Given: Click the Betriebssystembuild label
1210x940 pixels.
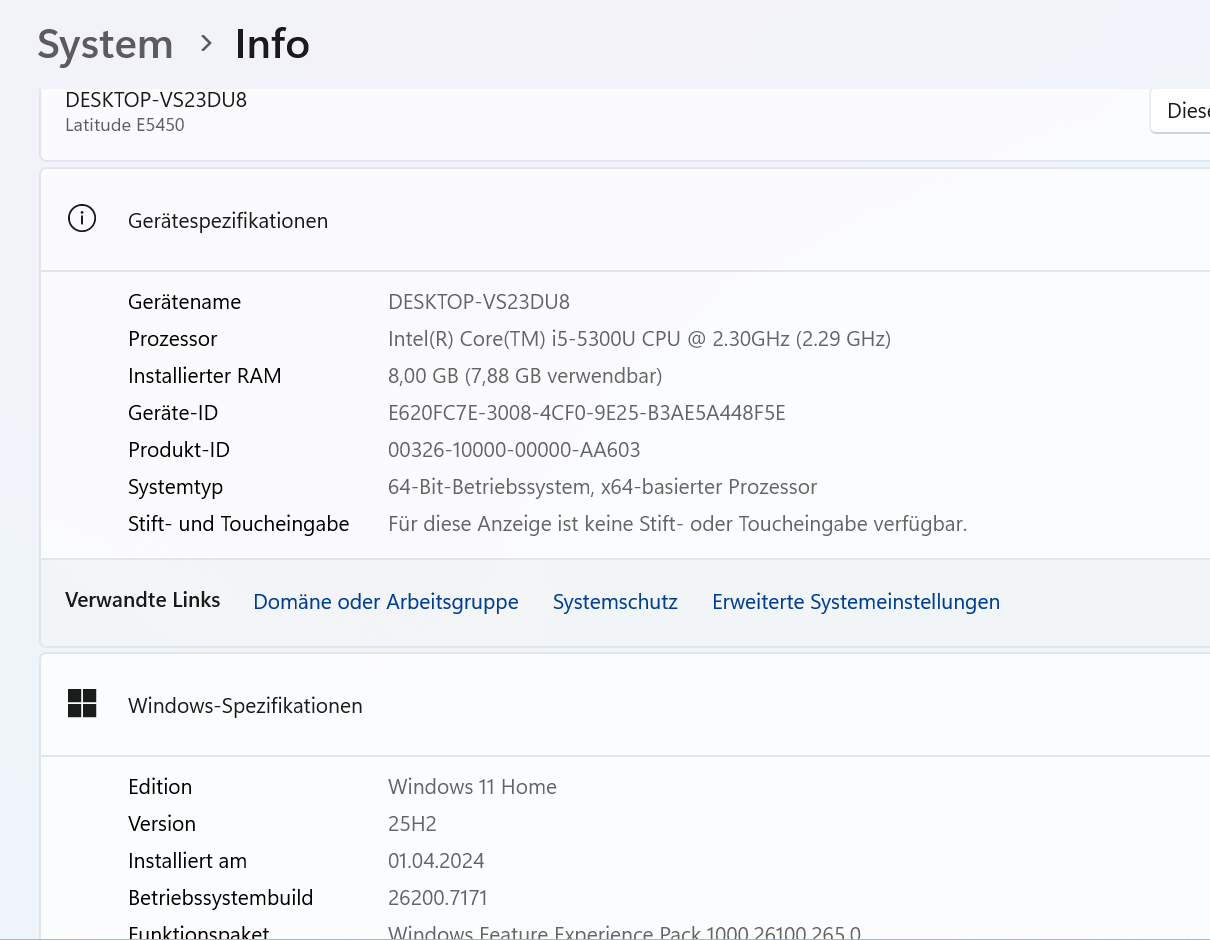Looking at the screenshot, I should [221, 898].
